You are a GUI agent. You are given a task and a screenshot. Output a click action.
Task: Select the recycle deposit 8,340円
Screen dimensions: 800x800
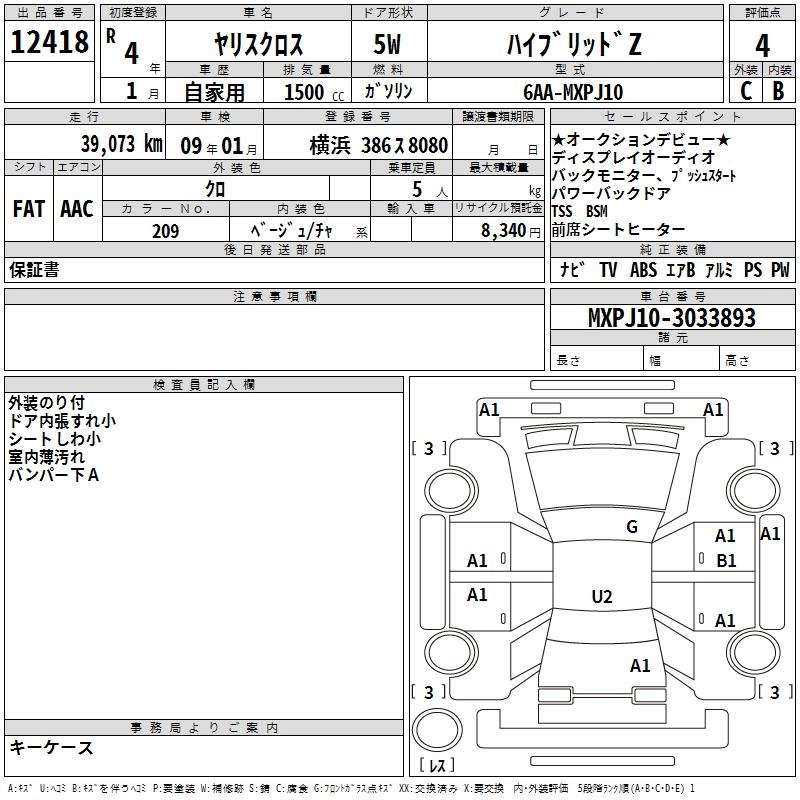click(511, 231)
